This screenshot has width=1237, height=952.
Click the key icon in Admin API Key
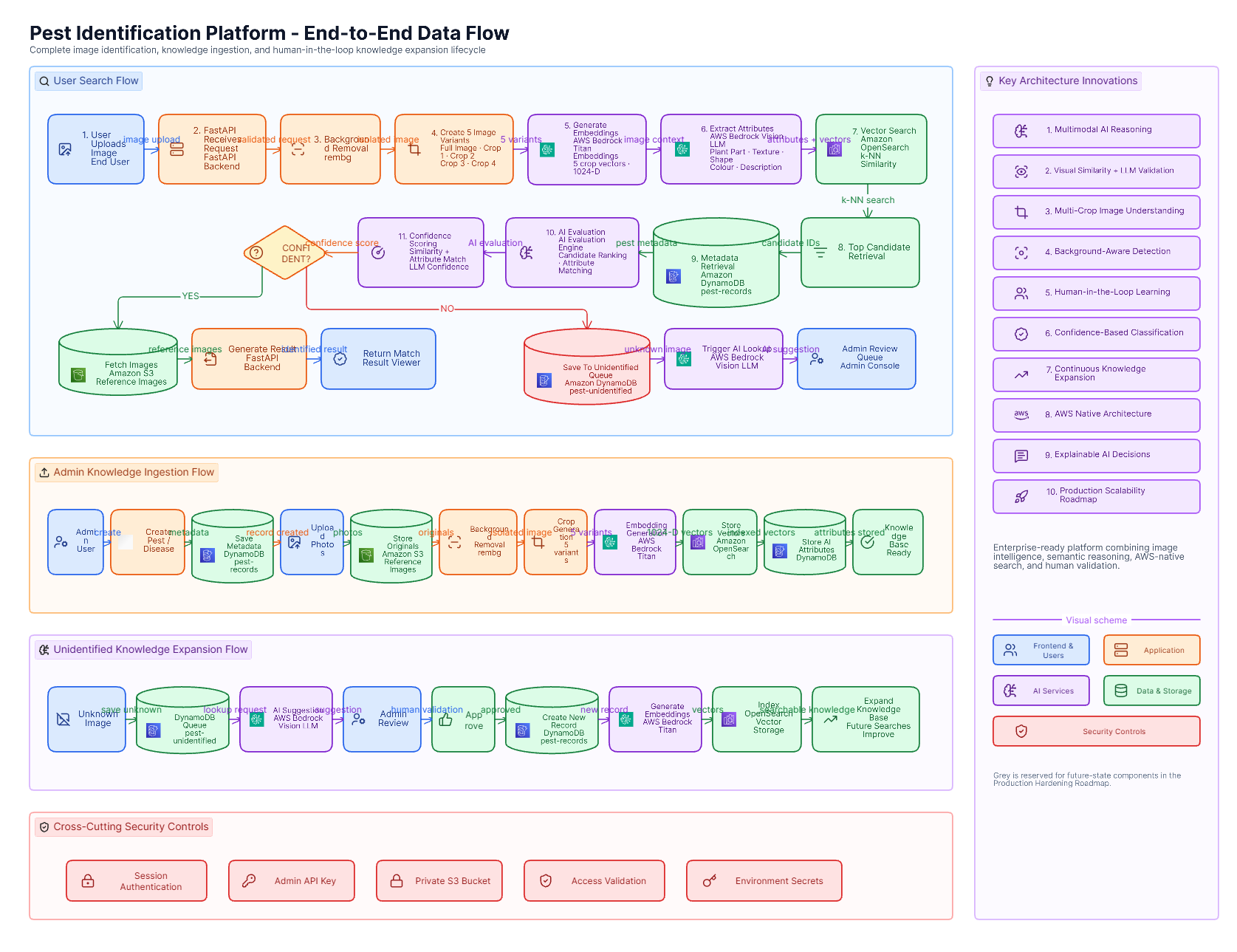(249, 880)
